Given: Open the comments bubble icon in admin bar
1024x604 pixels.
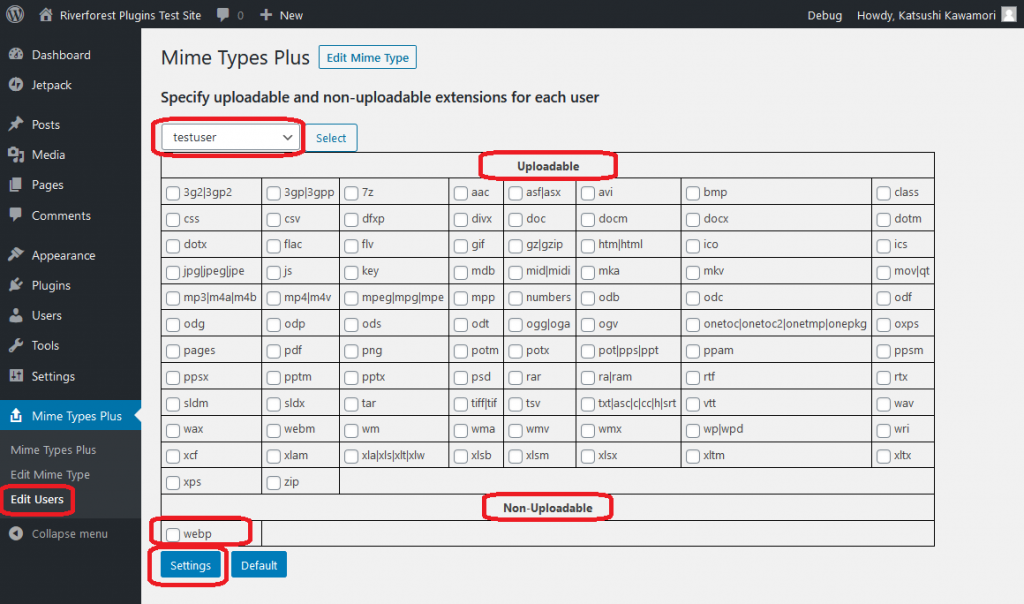Looking at the screenshot, I should tap(223, 15).
